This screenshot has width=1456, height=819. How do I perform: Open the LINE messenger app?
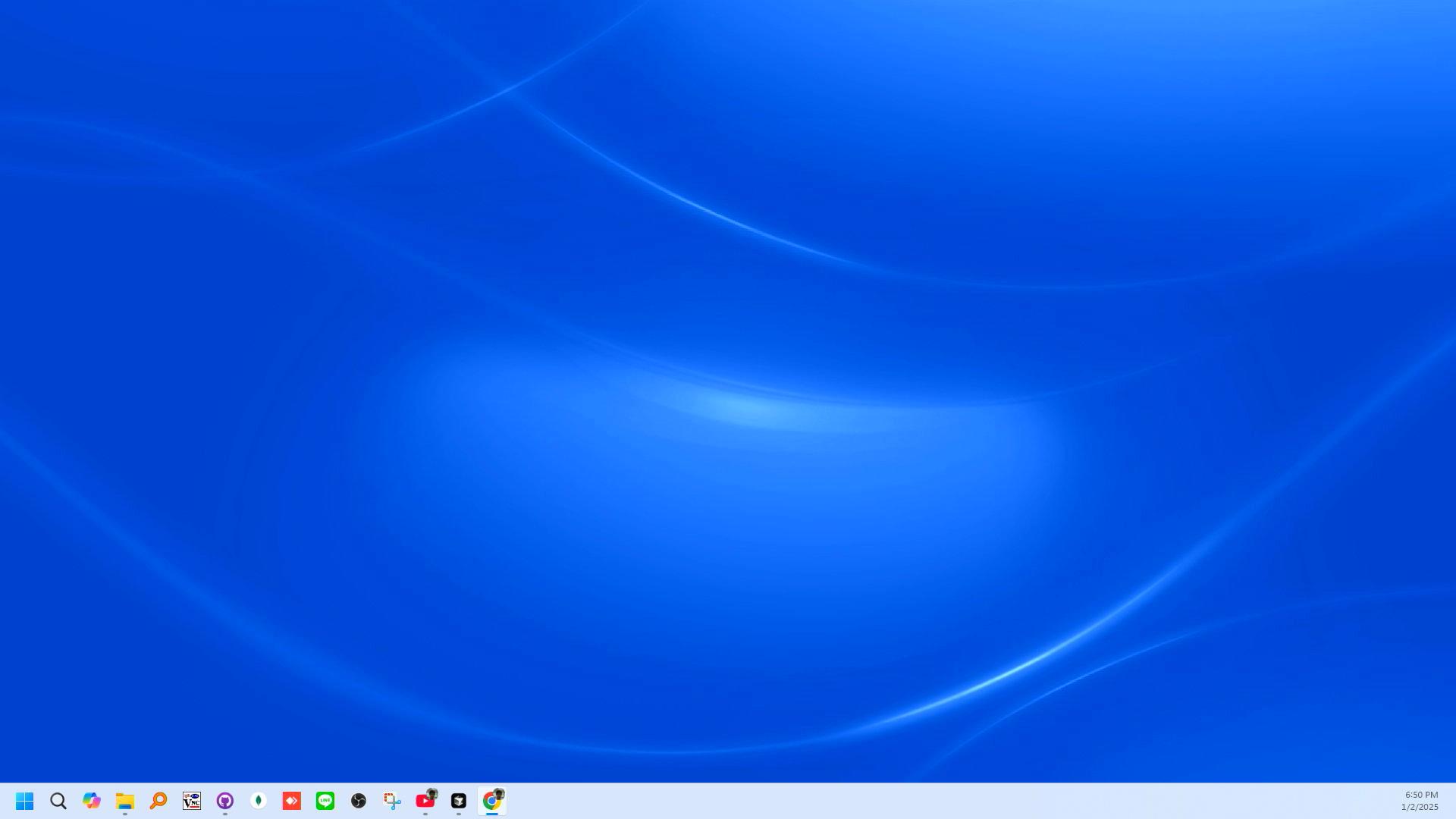[x=325, y=801]
